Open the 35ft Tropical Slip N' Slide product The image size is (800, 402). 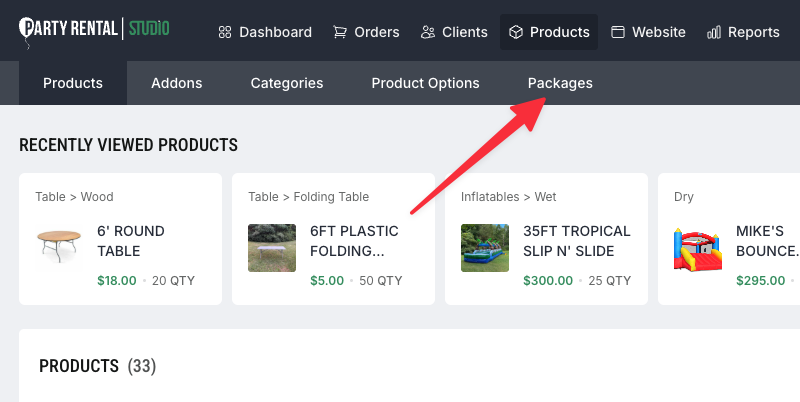click(x=575, y=240)
